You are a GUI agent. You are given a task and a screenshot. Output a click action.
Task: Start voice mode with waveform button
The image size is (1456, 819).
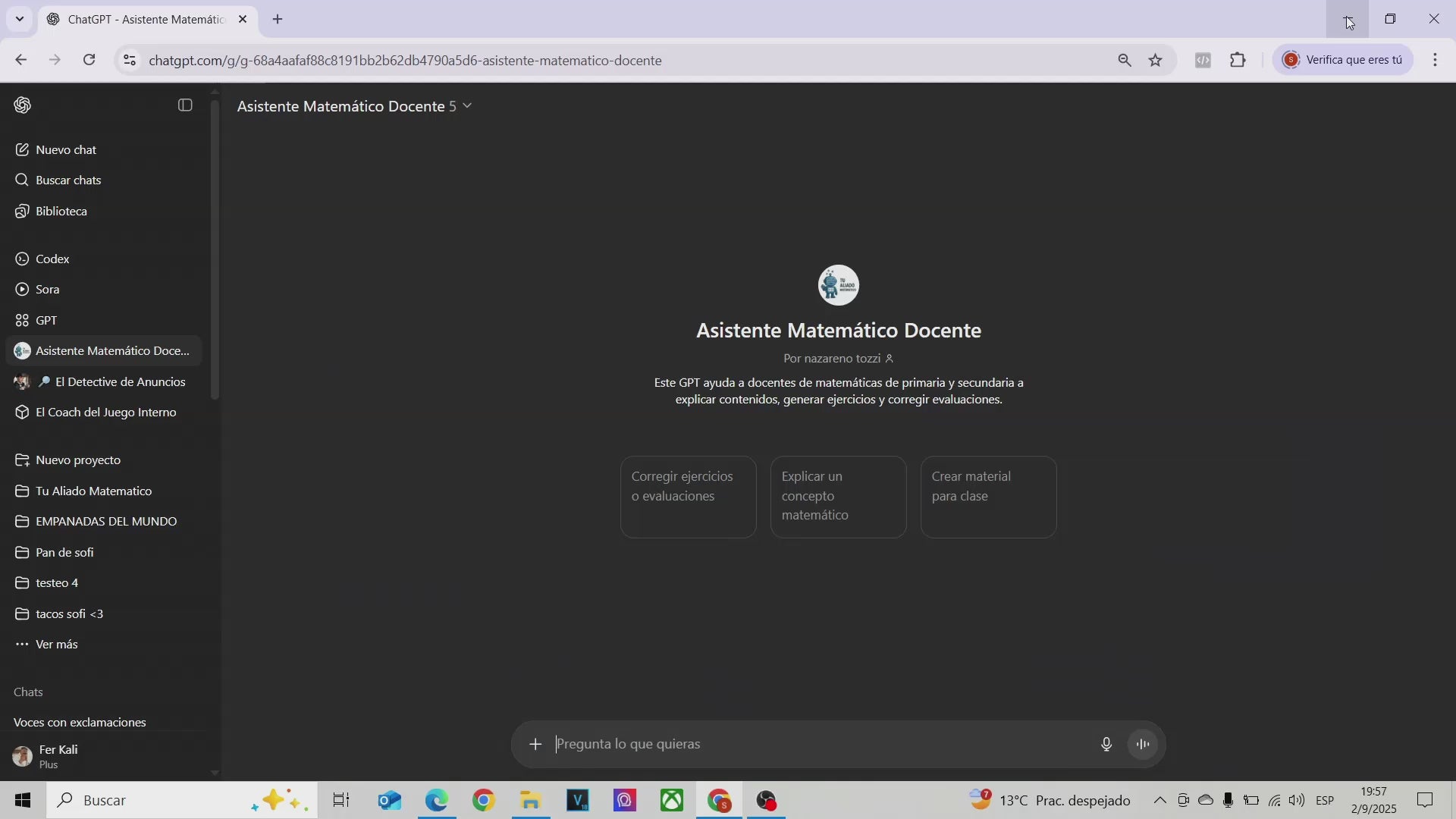point(1143,745)
